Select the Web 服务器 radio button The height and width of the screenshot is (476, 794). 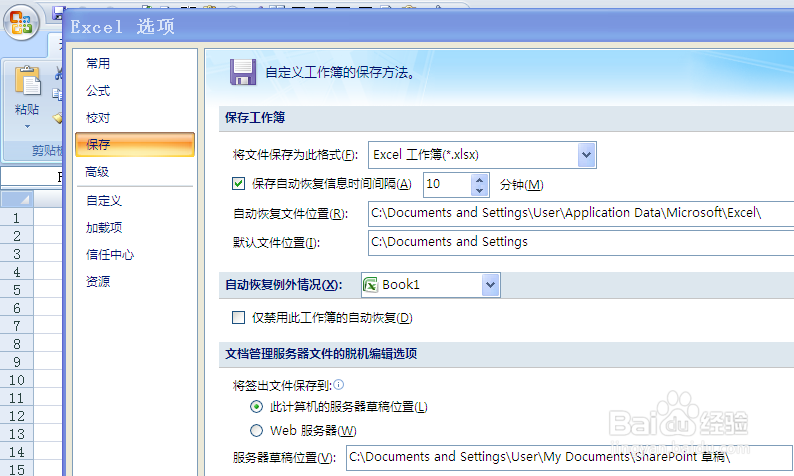[x=257, y=430]
